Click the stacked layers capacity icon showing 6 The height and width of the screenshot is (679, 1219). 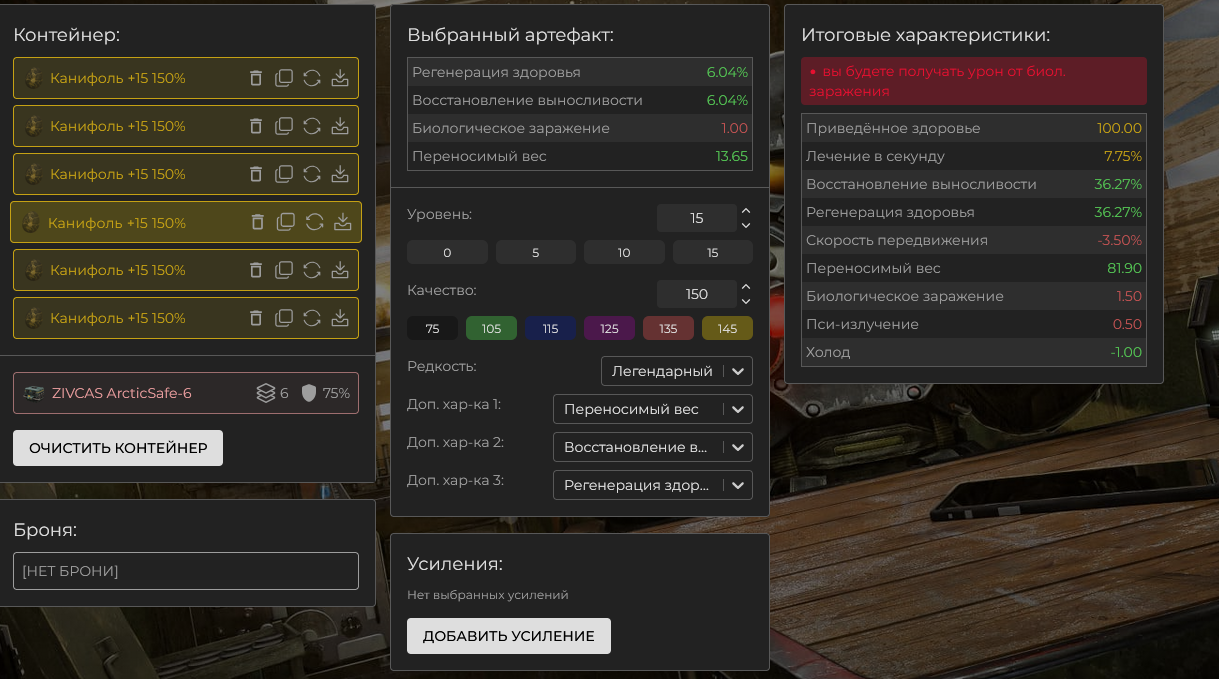tap(265, 393)
